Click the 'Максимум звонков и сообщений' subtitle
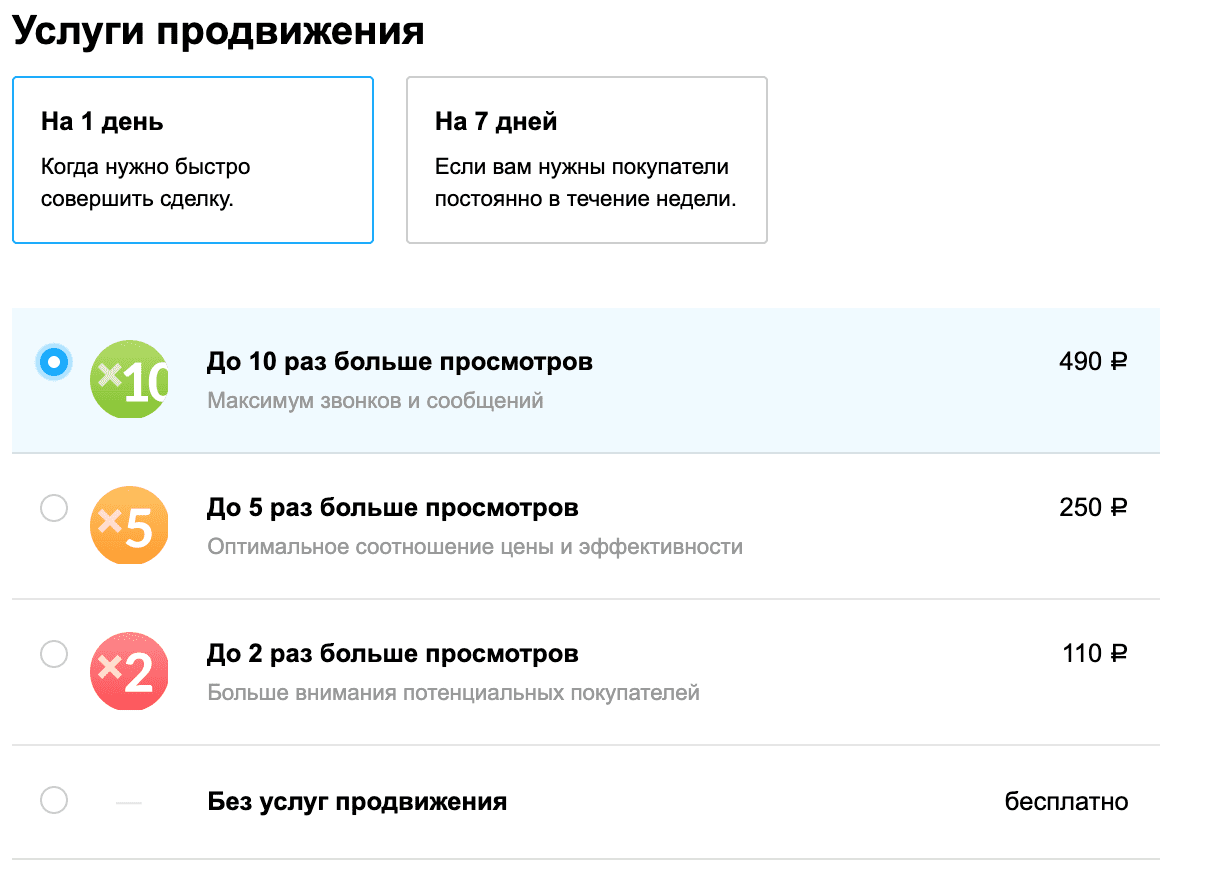1208x870 pixels. point(375,401)
